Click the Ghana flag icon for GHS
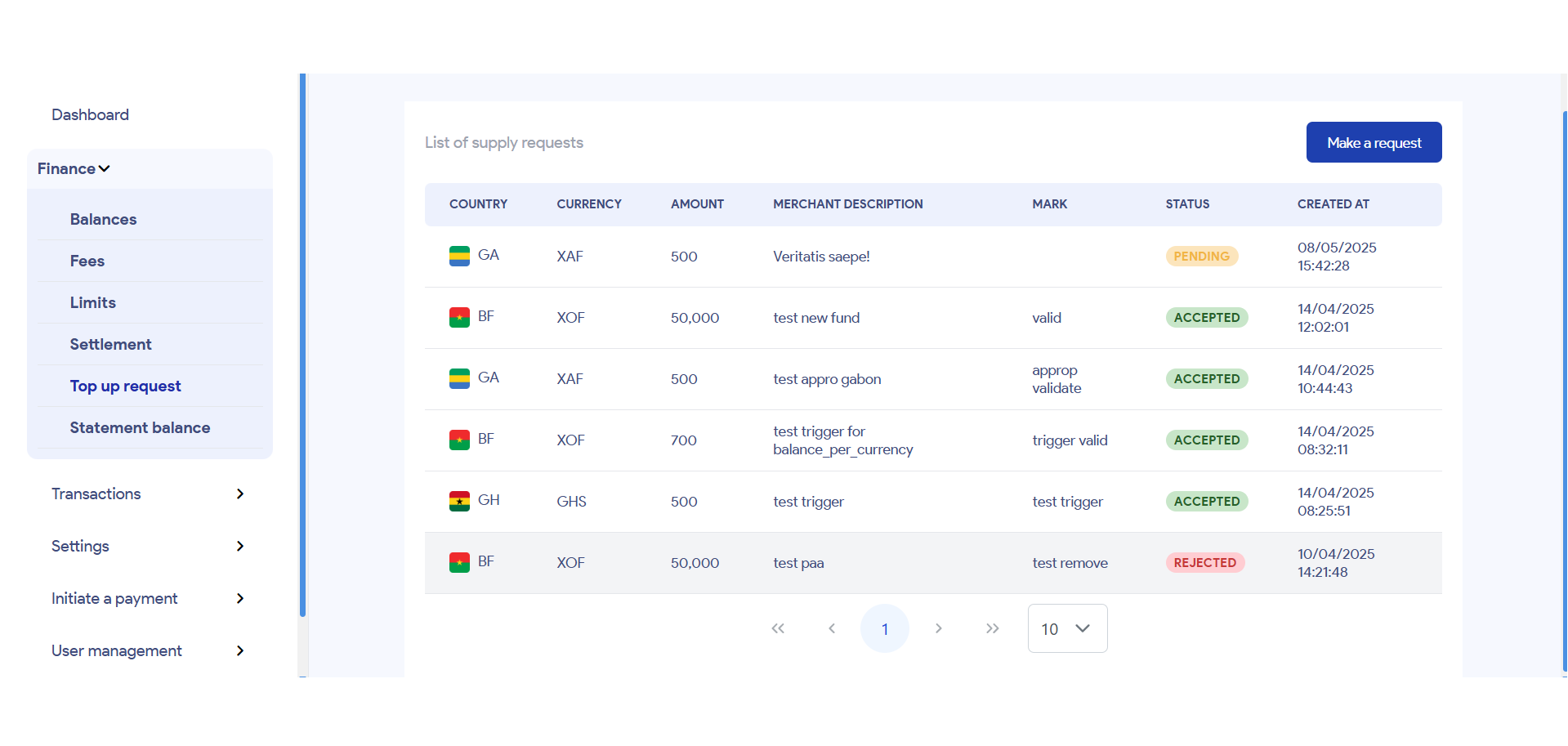The width and height of the screenshot is (1568, 746). [459, 502]
